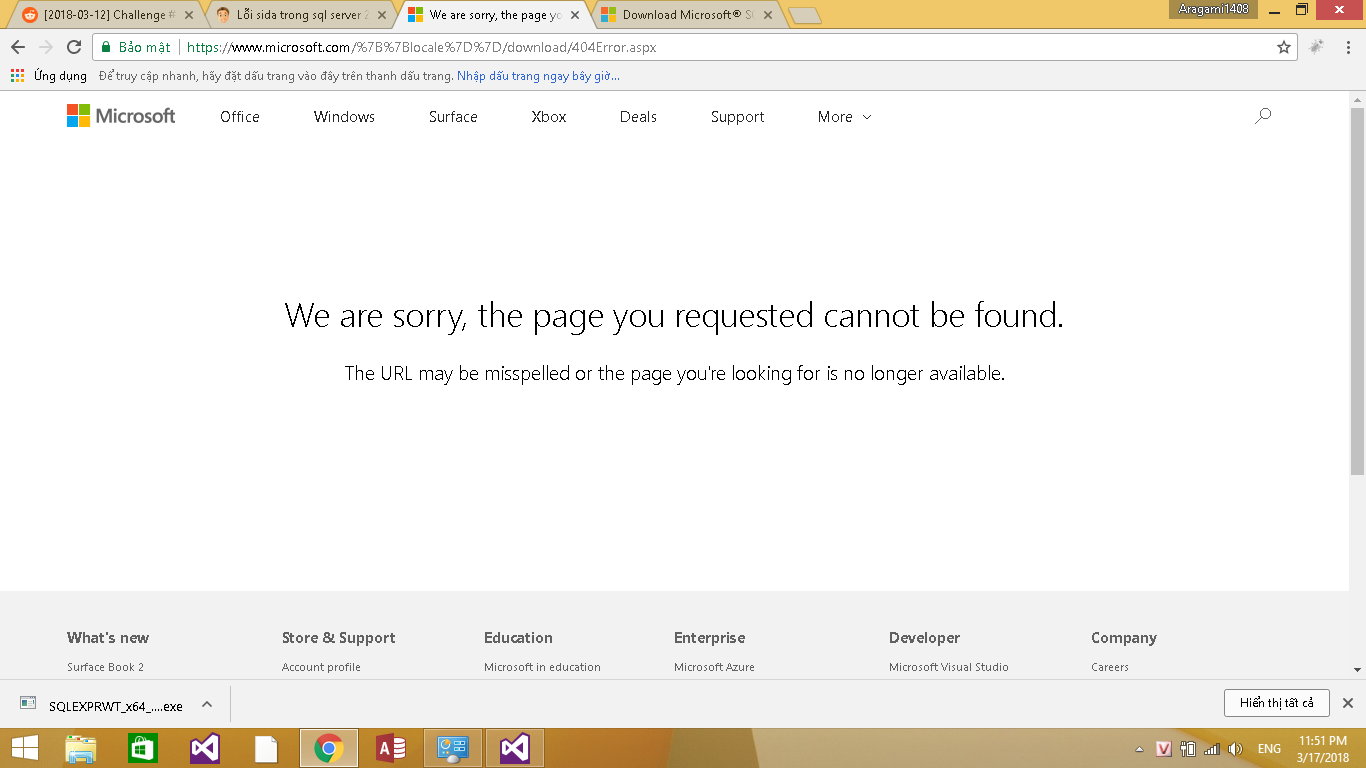This screenshot has height=768, width=1366.
Task: Open the Support navigation item
Action: (737, 117)
